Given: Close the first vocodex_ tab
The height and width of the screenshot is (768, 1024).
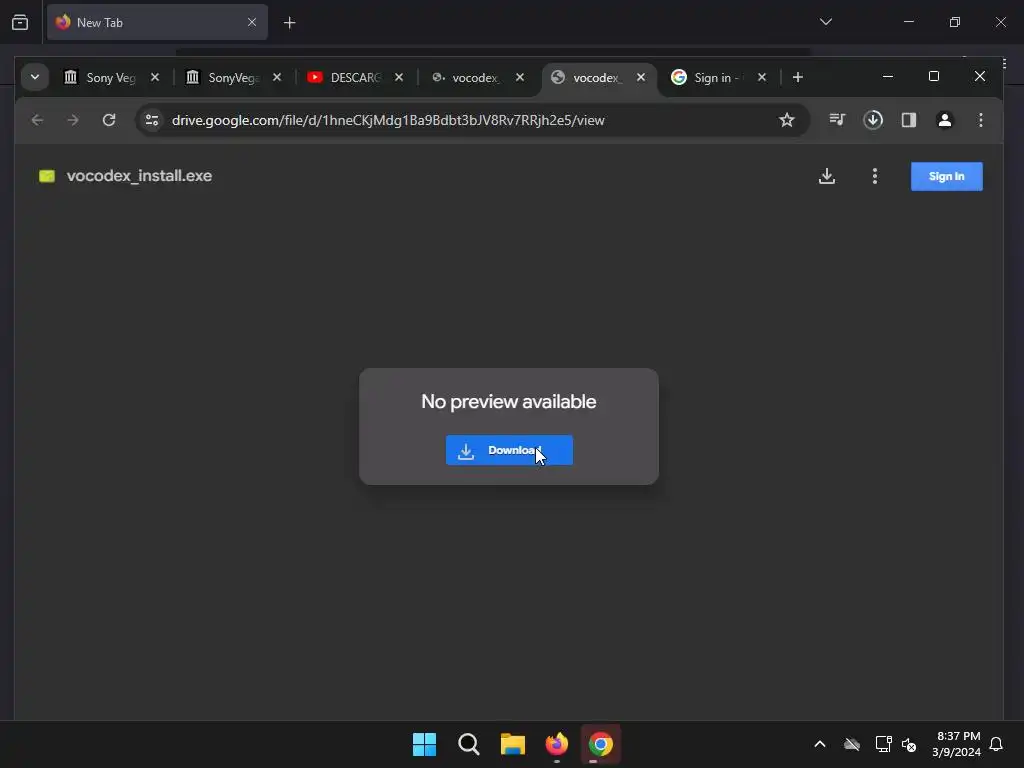Looking at the screenshot, I should coord(520,77).
